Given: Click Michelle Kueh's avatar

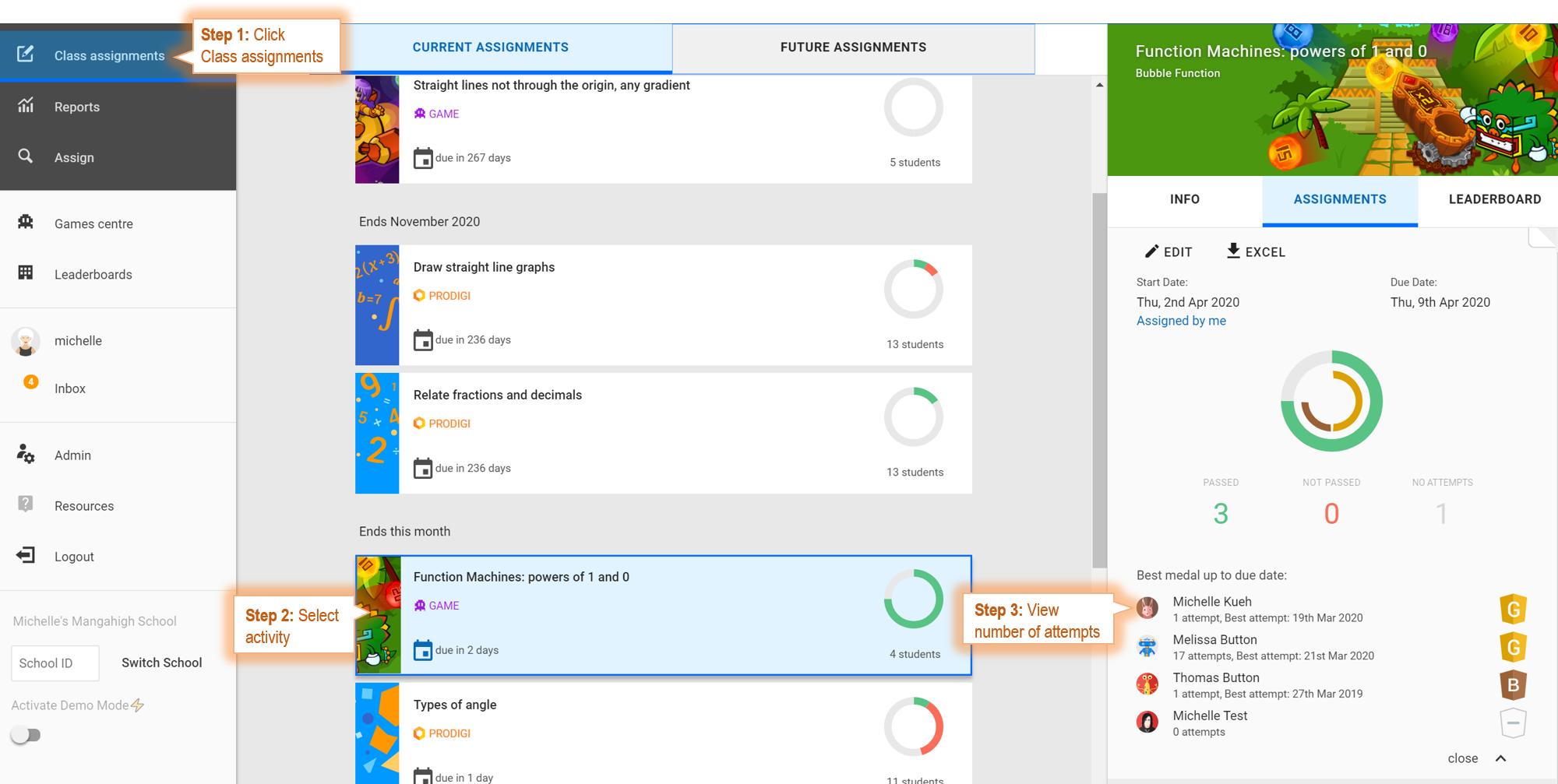Looking at the screenshot, I should [x=1147, y=608].
